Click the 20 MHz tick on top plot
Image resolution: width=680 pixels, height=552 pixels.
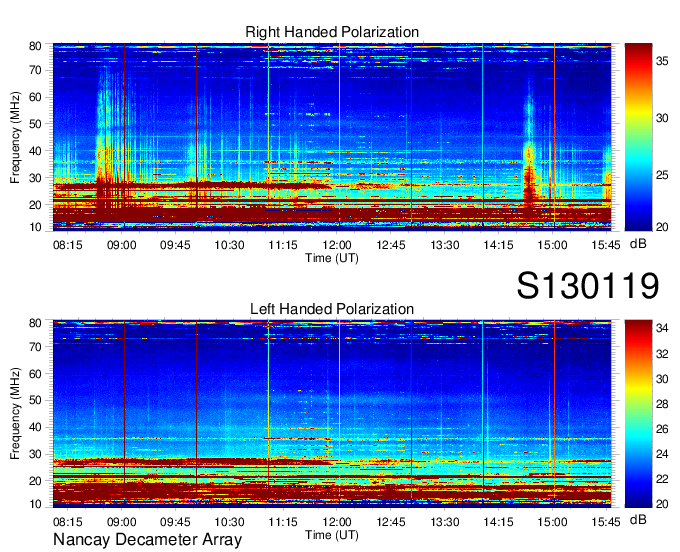point(35,205)
